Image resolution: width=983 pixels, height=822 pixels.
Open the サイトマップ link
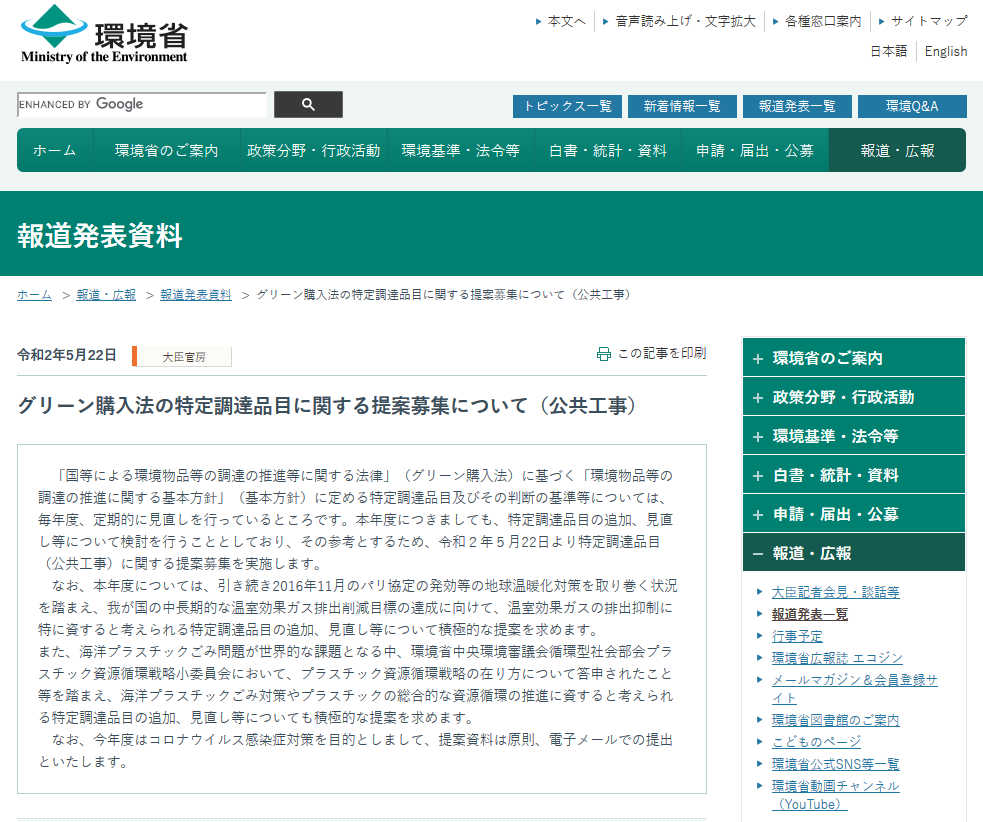[928, 21]
